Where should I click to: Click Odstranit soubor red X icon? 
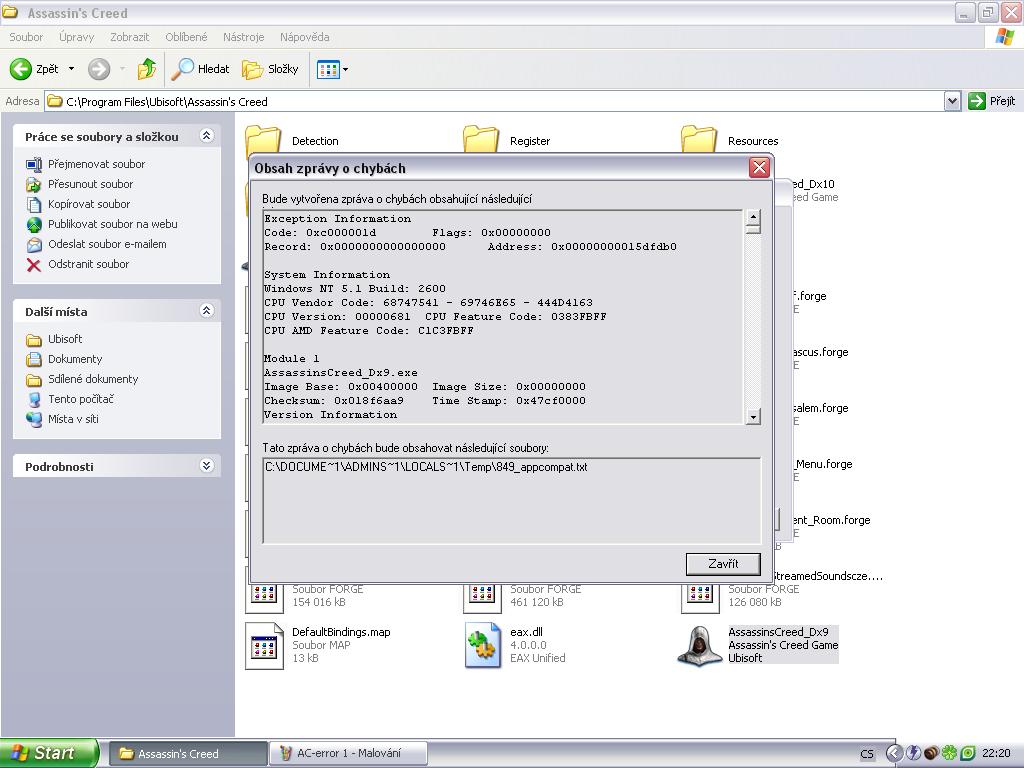(34, 265)
